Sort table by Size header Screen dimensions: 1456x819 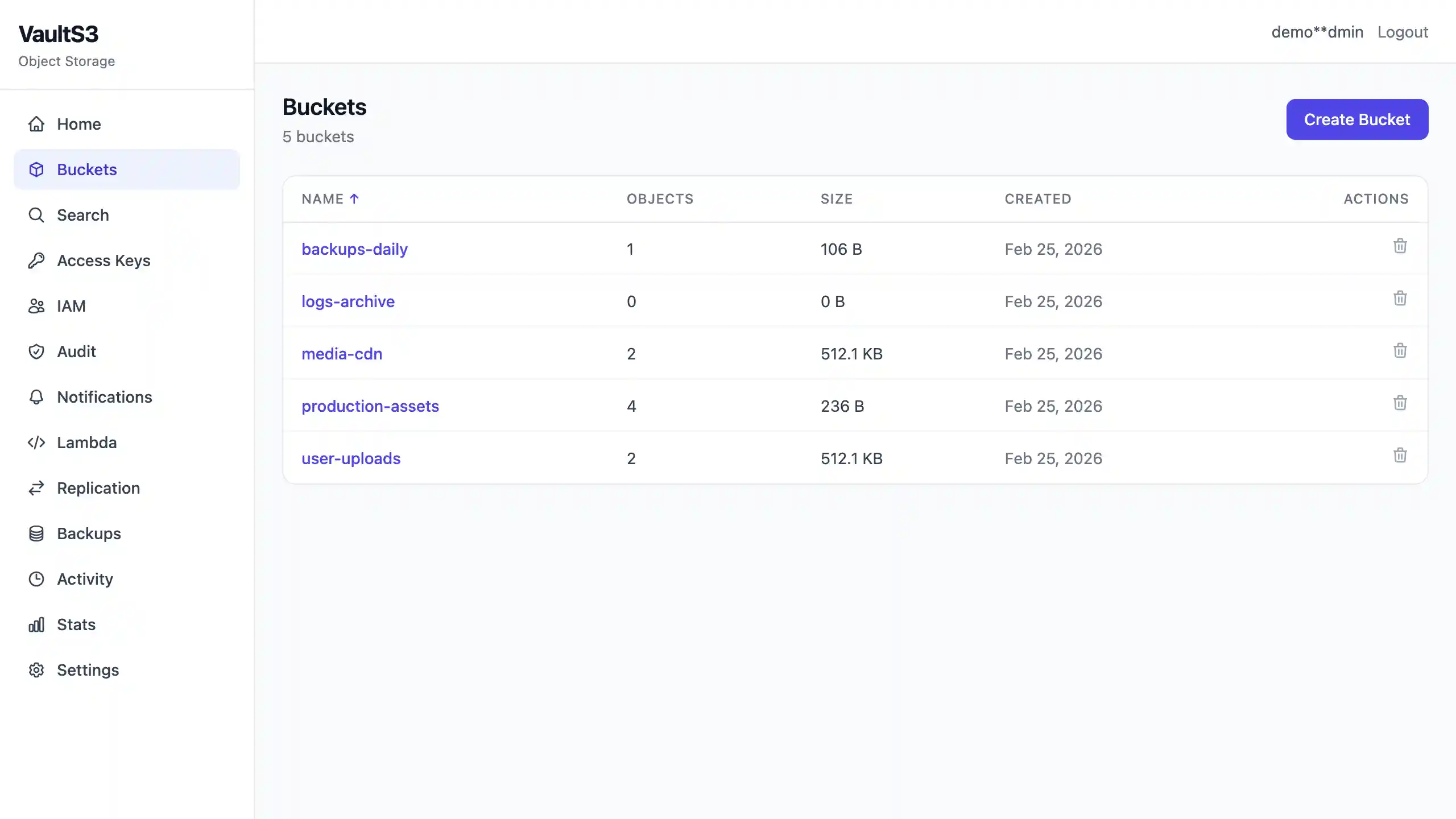point(836,199)
